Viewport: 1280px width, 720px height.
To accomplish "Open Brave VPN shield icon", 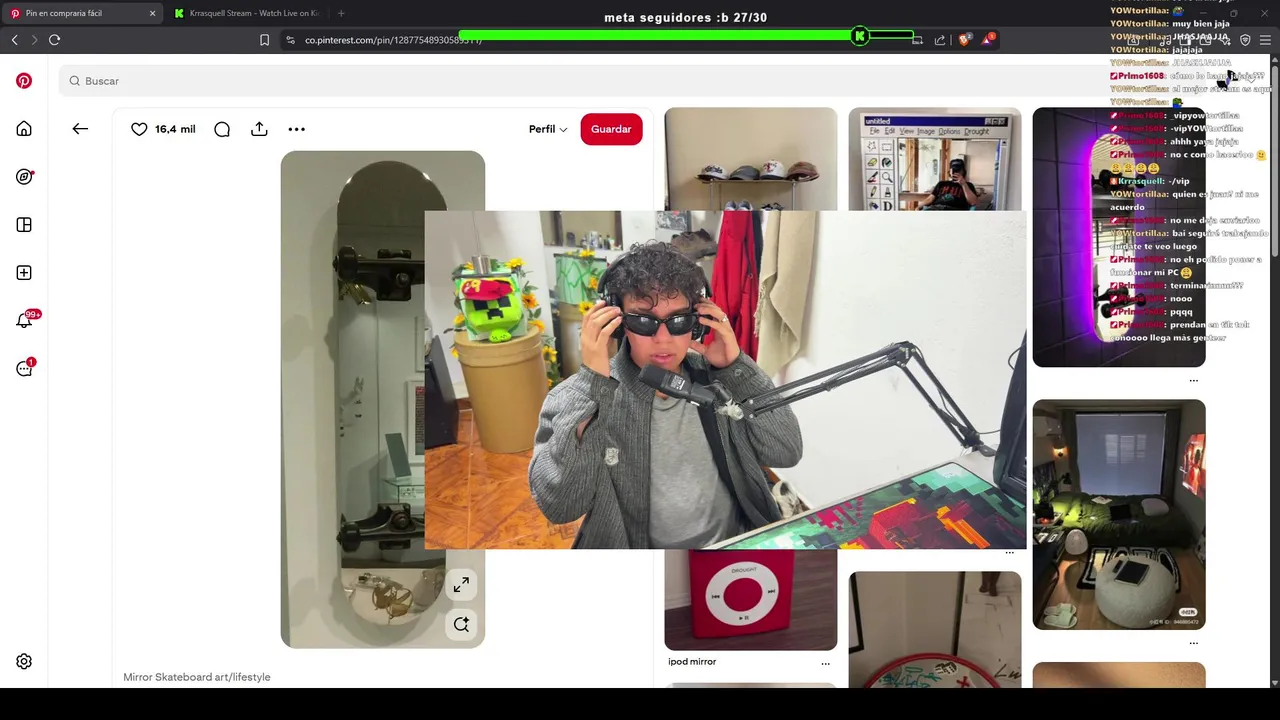I will pyautogui.click(x=1245, y=40).
